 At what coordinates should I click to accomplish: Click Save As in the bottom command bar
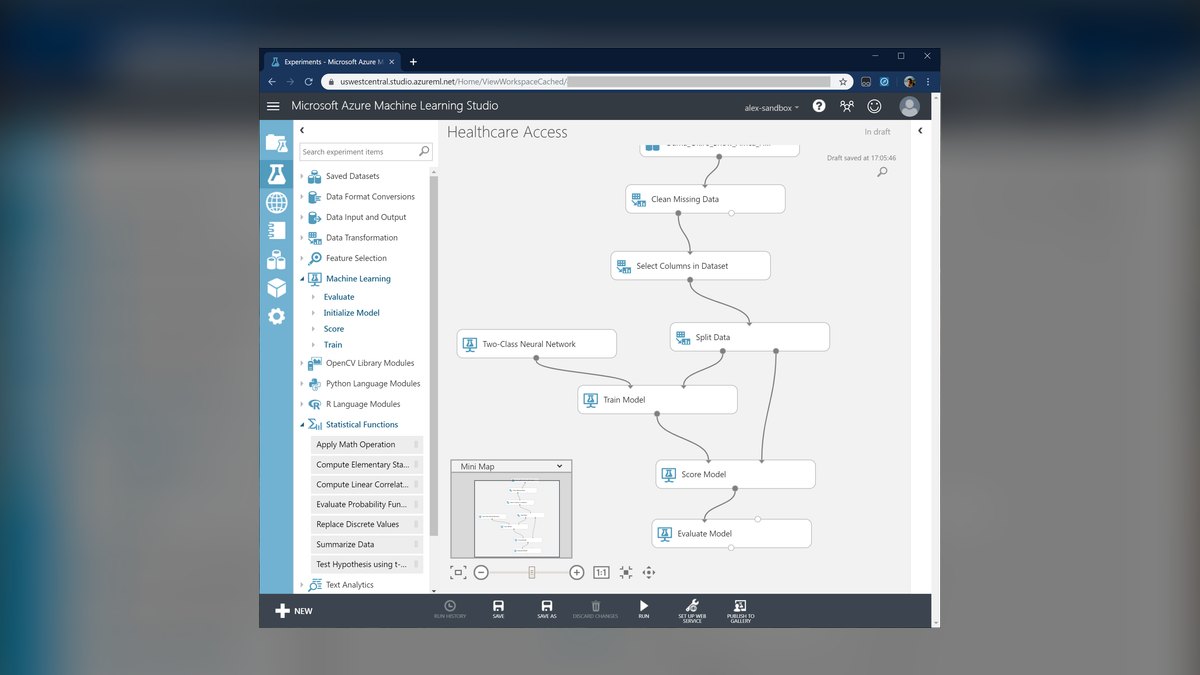click(x=547, y=610)
